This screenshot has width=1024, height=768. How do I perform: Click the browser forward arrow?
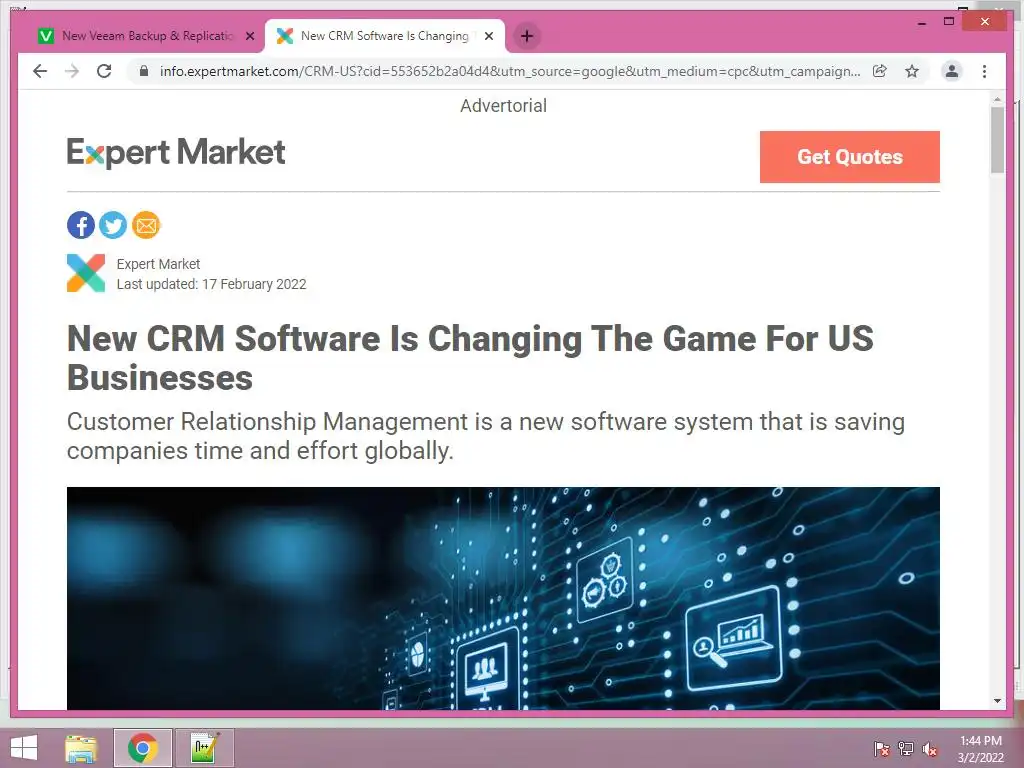pos(72,71)
